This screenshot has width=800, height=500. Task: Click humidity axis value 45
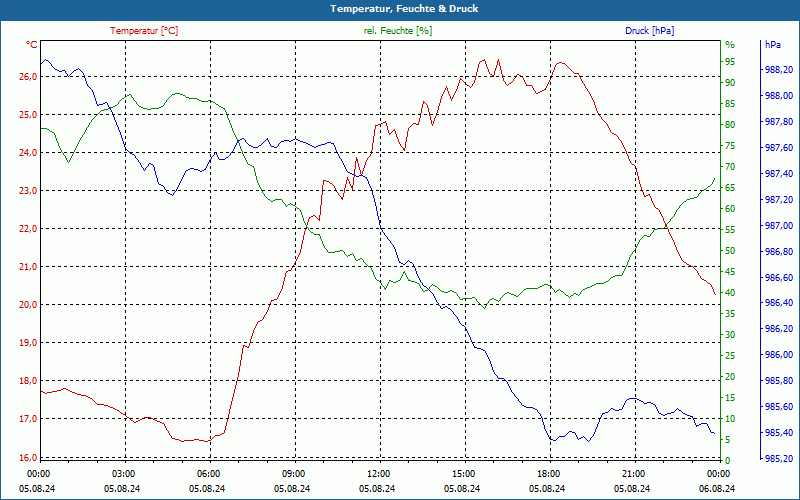[x=730, y=272]
